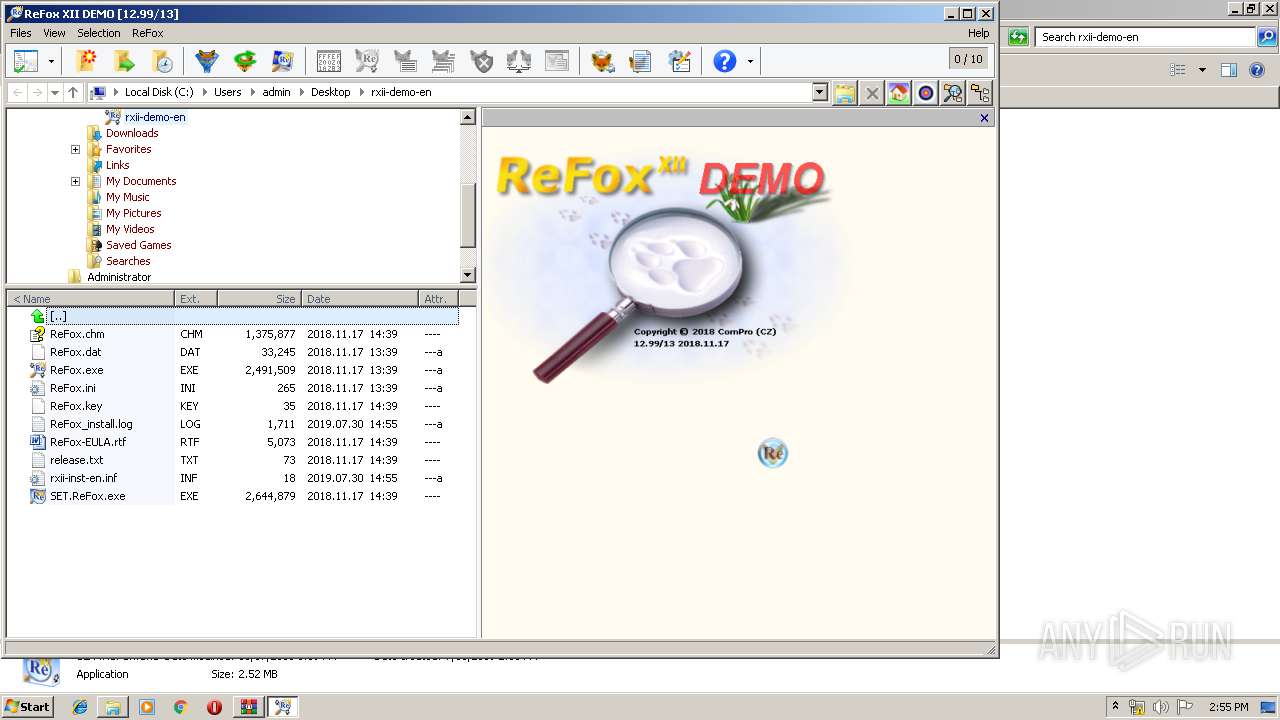Select Administrator folder in tree
The height and width of the screenshot is (720, 1280).
click(118, 277)
